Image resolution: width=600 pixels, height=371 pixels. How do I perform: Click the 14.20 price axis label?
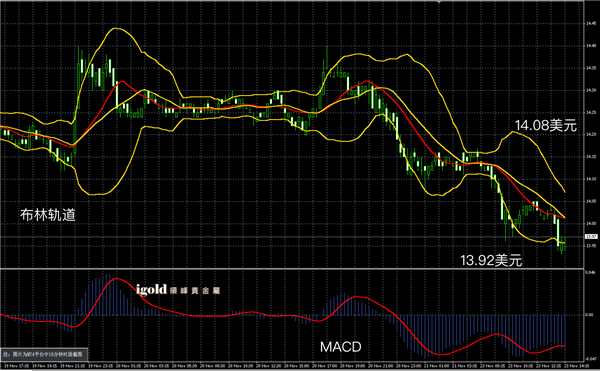pyautogui.click(x=590, y=134)
